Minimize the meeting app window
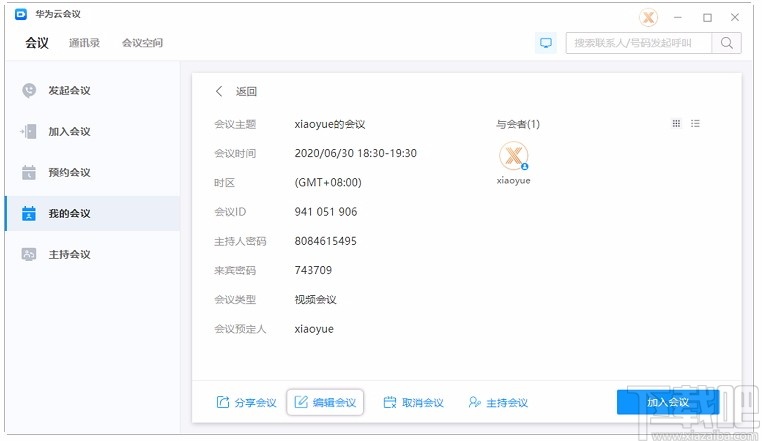 678,18
